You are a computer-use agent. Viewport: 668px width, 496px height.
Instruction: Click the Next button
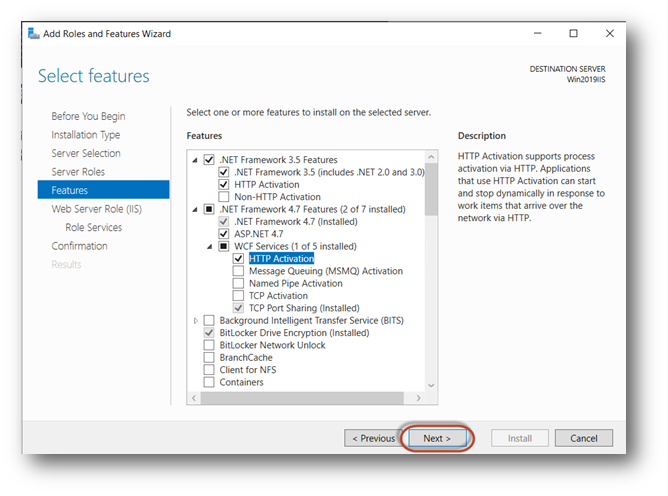437,438
